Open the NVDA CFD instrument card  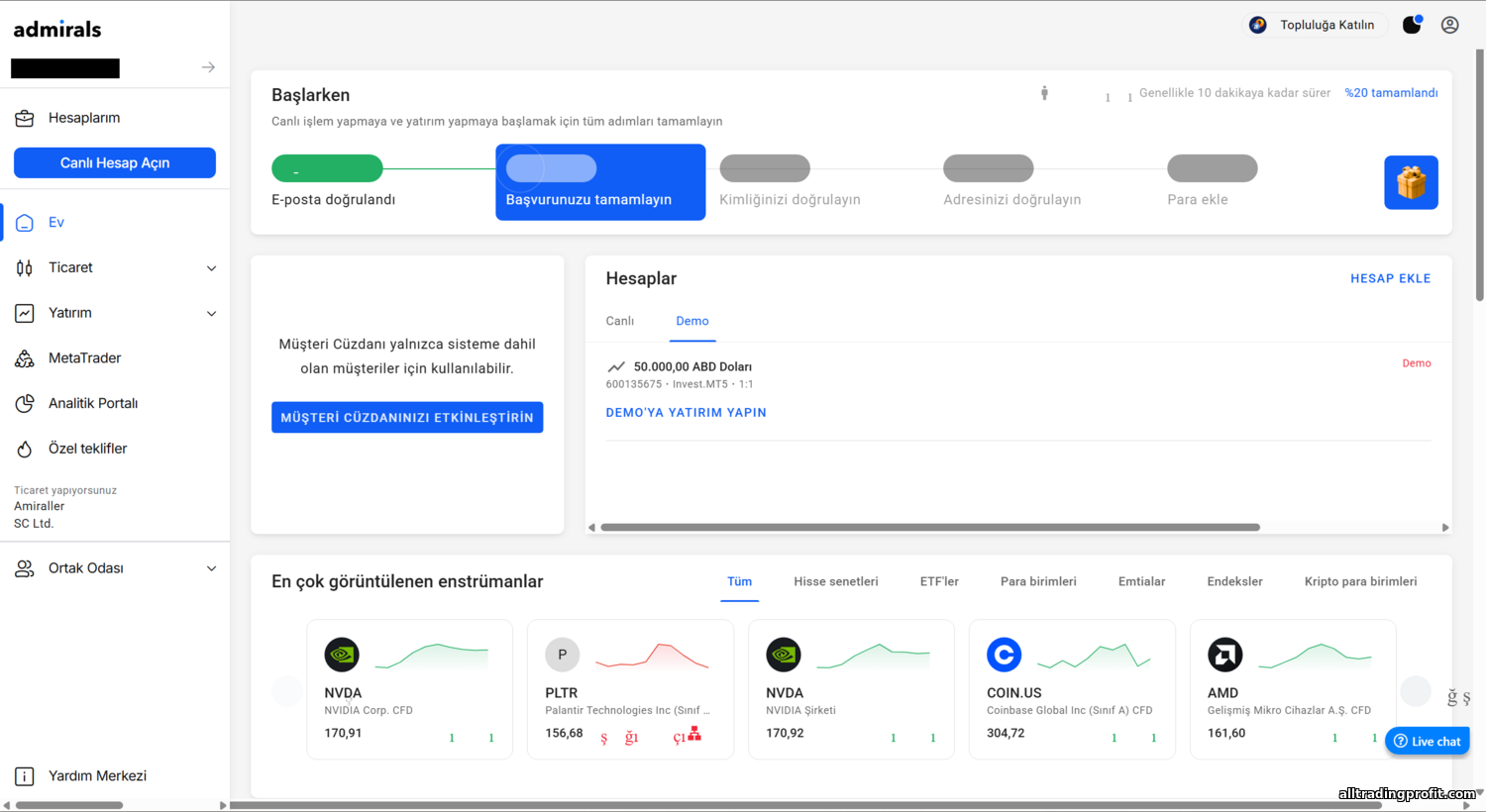pos(409,689)
